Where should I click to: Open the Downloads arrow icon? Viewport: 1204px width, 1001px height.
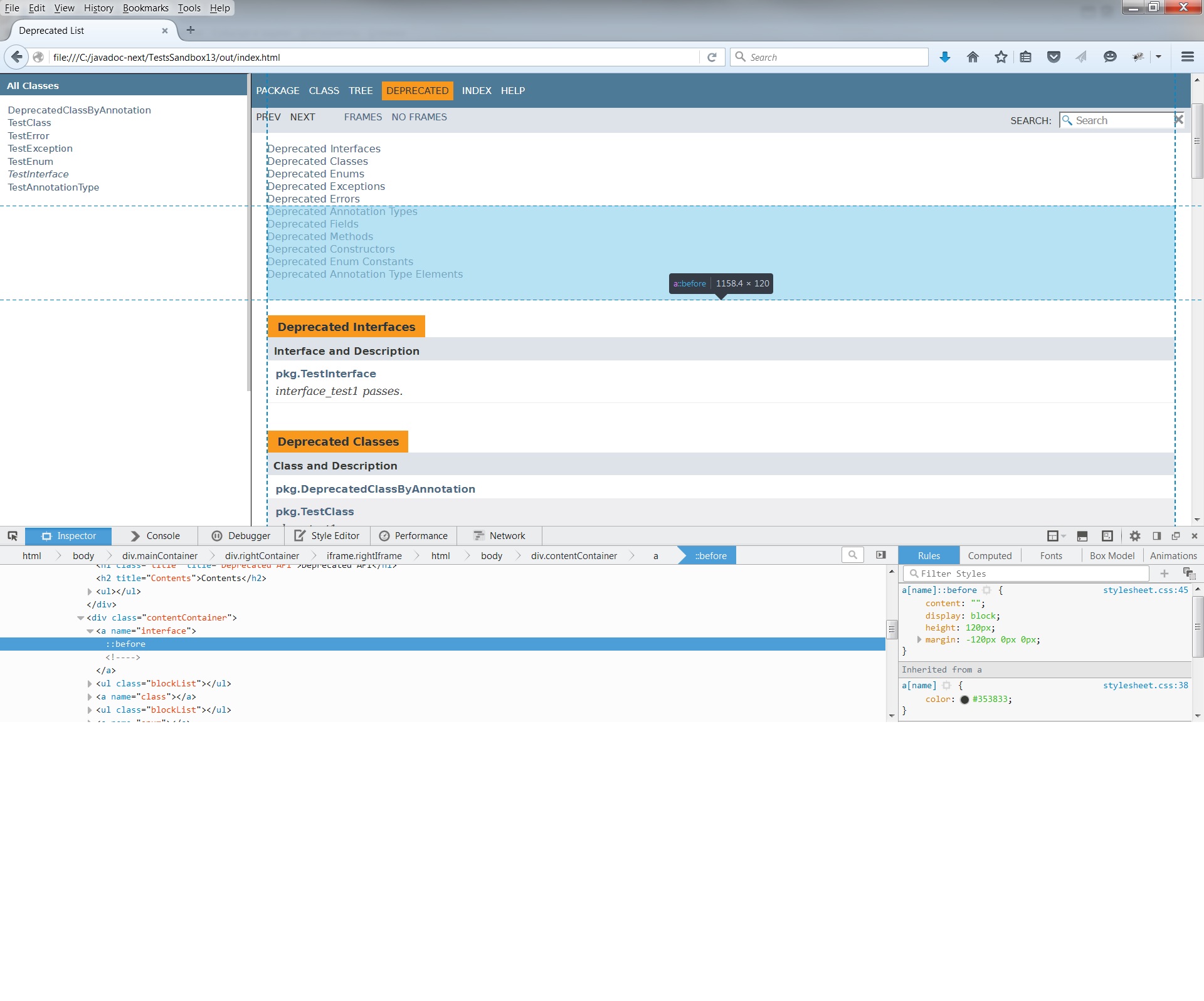[x=944, y=57]
